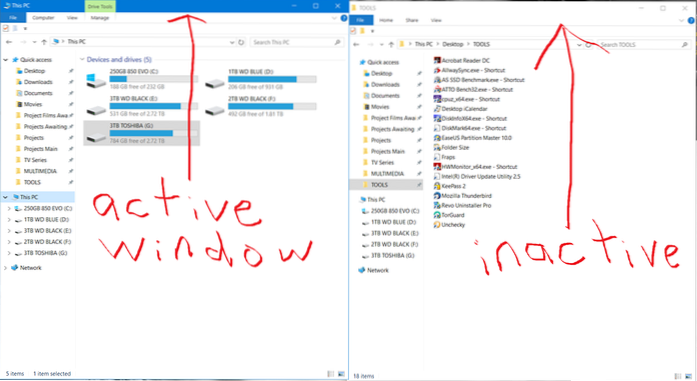This screenshot has height=381, width=697.
Task: Select Unchecky shortcut
Action: 449,225
